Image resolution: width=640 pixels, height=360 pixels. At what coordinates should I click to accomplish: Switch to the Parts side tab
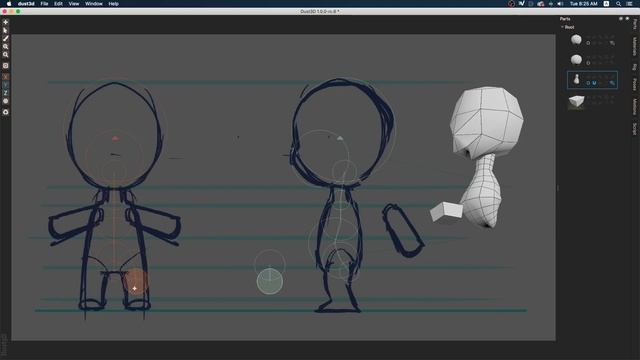(x=635, y=24)
